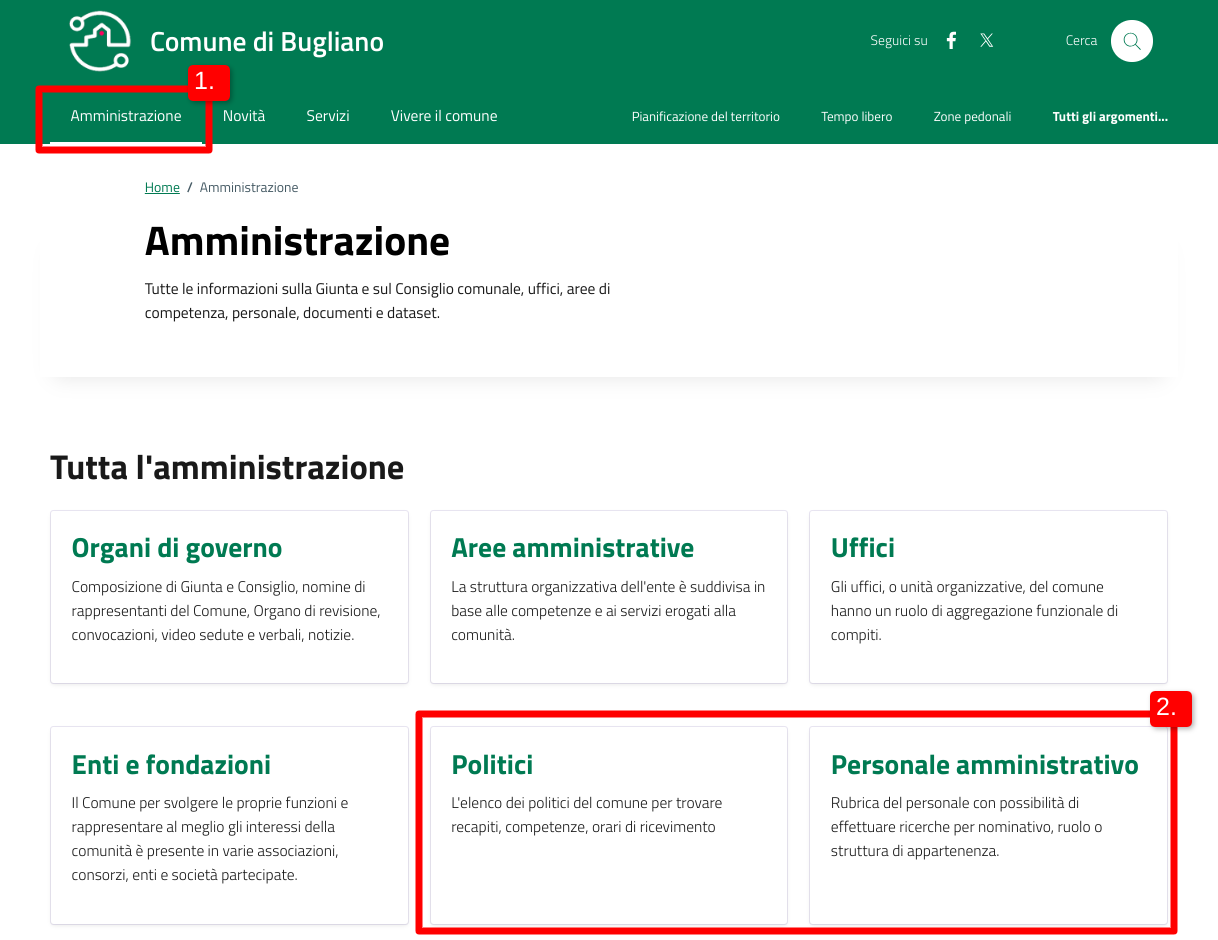Open the X social media icon
This screenshot has height=940, width=1218.
tap(987, 41)
